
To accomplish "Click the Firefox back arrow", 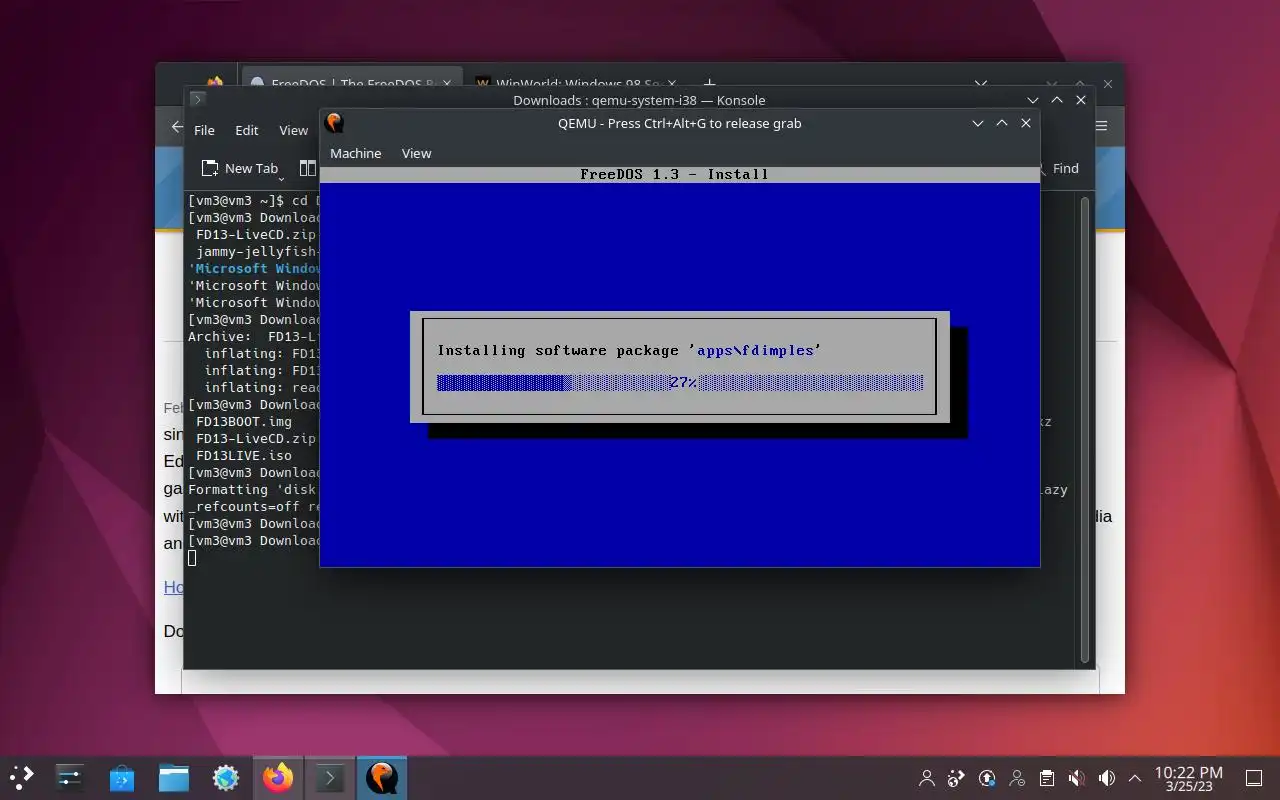I will [176, 127].
